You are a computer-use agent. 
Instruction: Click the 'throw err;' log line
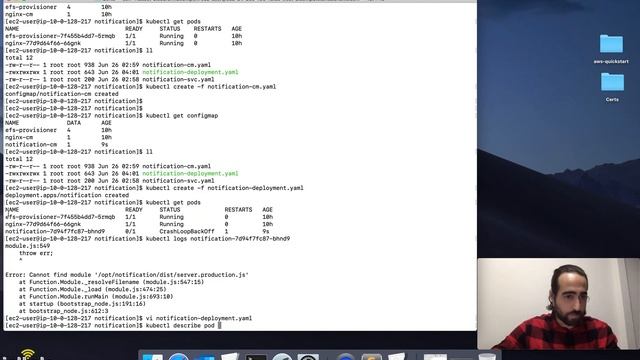pyautogui.click(x=36, y=253)
